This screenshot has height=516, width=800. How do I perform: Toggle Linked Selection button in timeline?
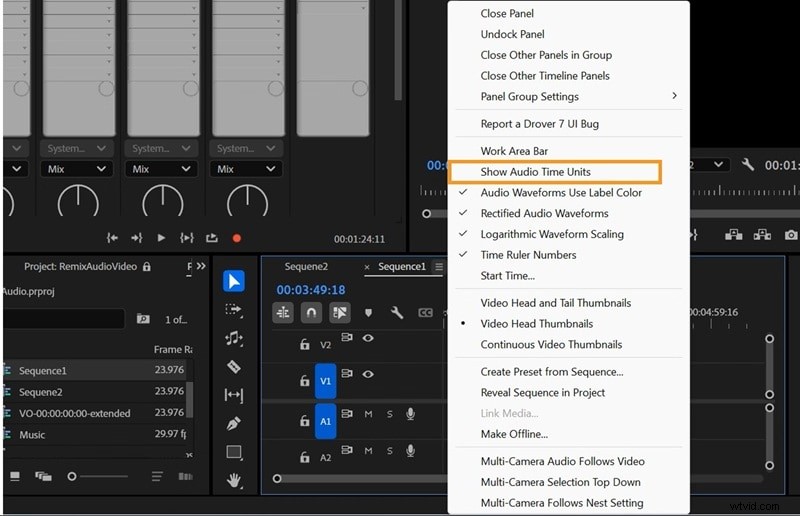click(340, 312)
